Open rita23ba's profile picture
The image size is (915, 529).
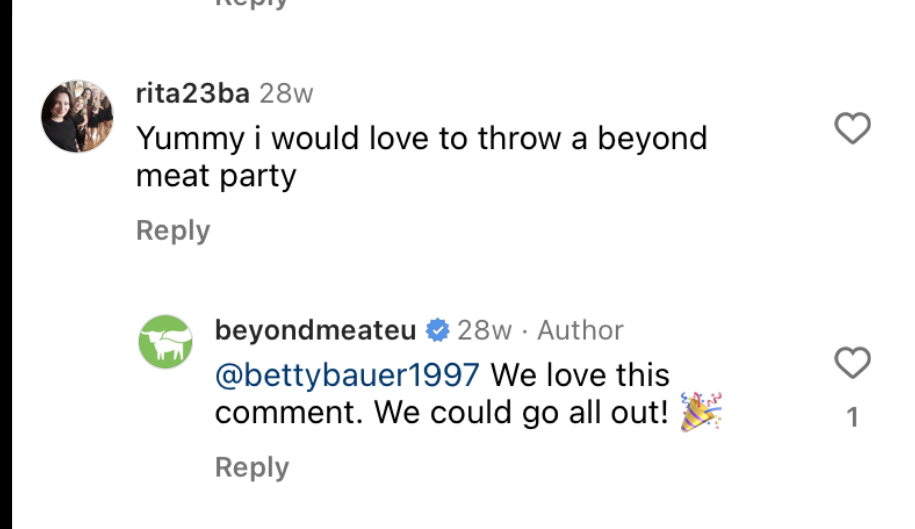click(x=77, y=117)
